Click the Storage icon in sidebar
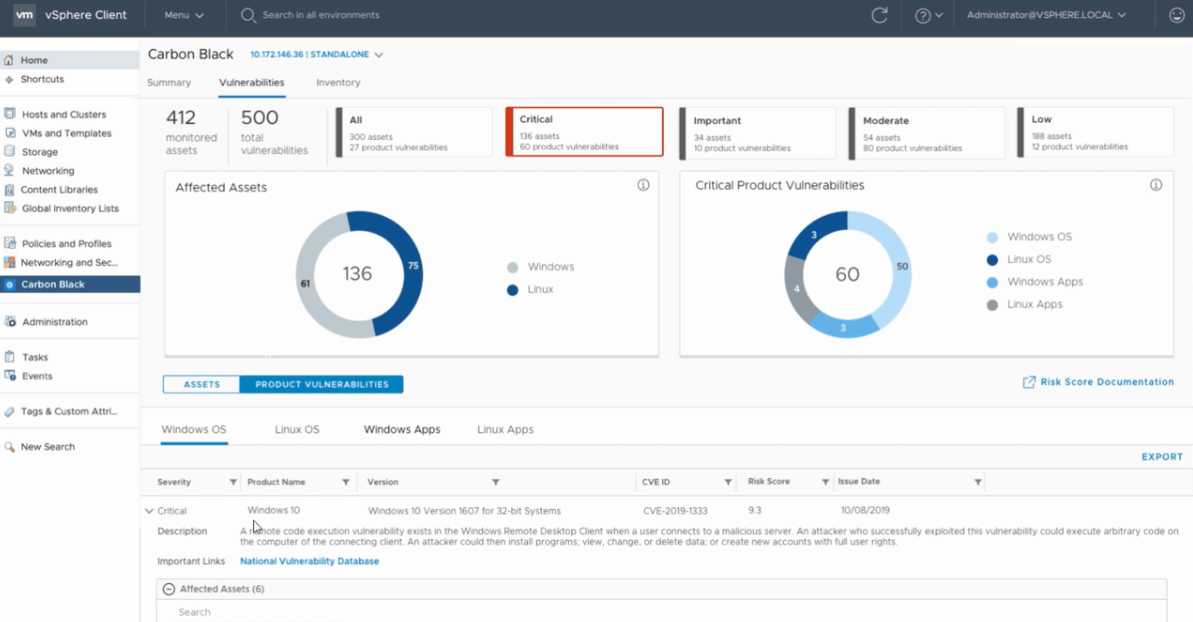The height and width of the screenshot is (622, 1193). [x=10, y=151]
